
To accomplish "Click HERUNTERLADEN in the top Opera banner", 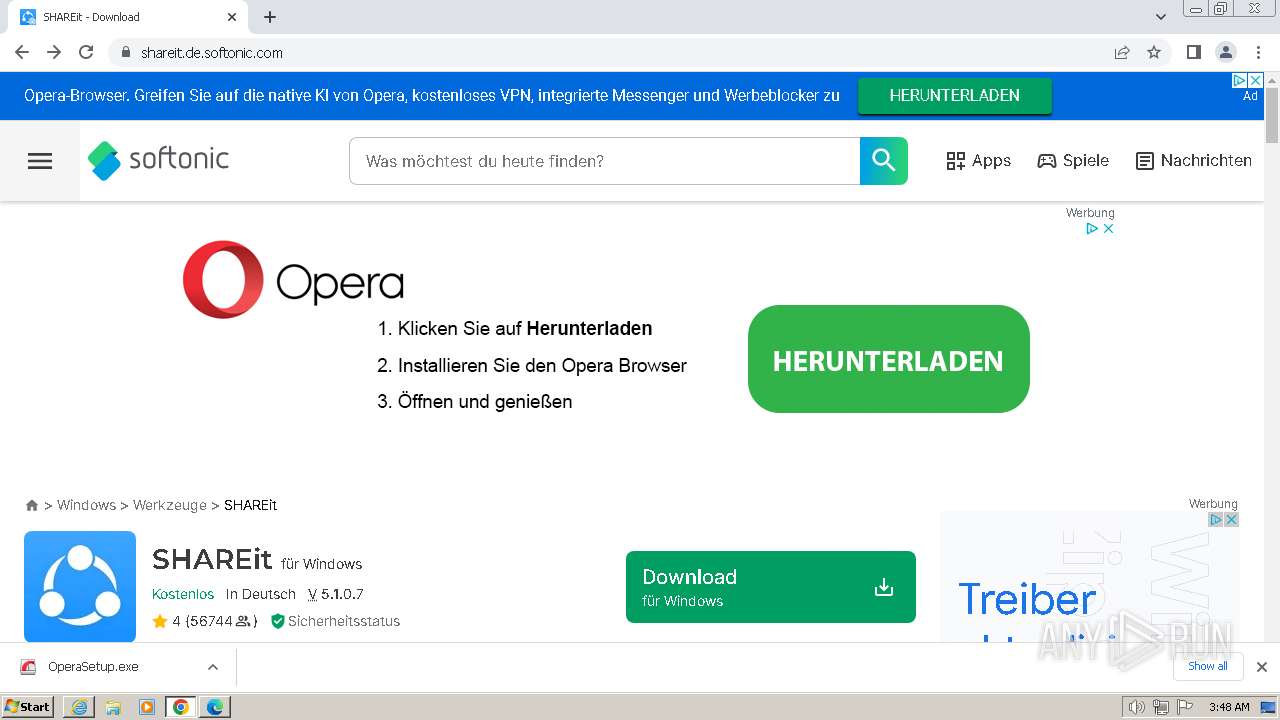I will [x=954, y=96].
